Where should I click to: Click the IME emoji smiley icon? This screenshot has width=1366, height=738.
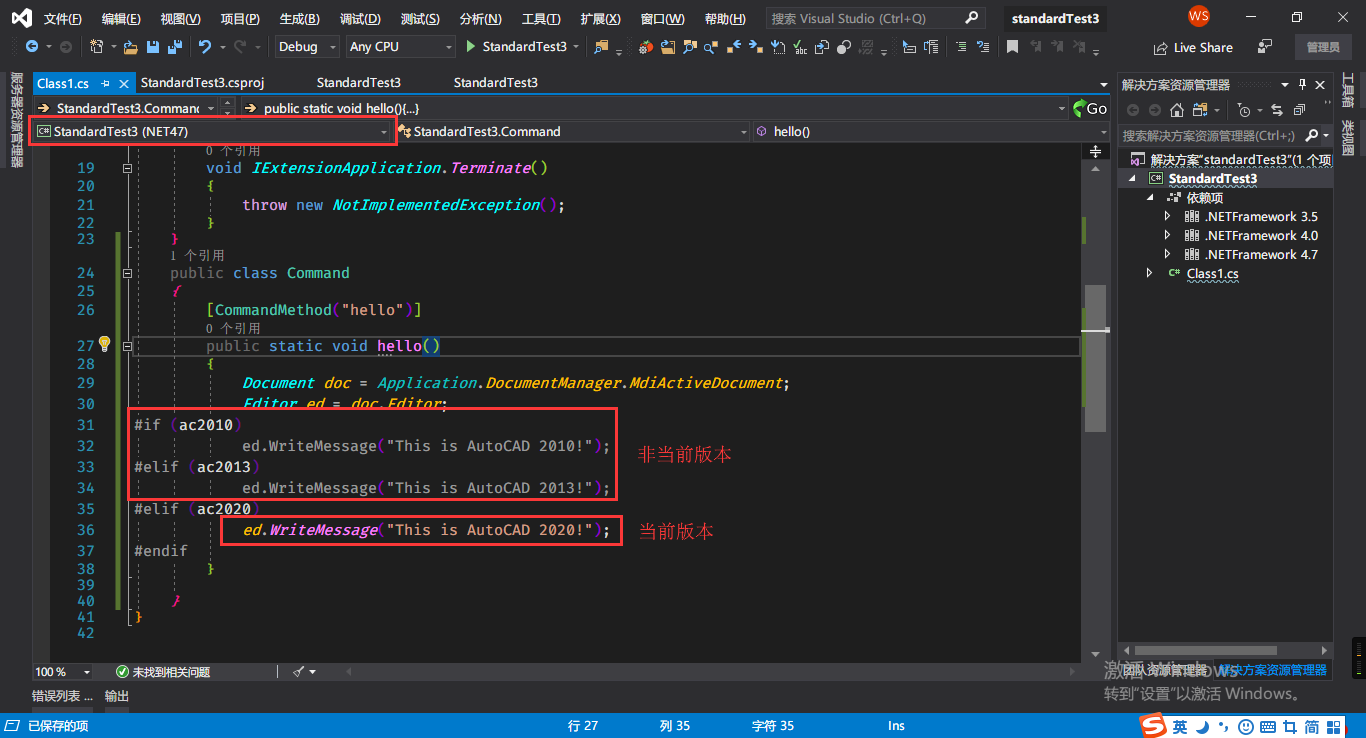(1246, 727)
